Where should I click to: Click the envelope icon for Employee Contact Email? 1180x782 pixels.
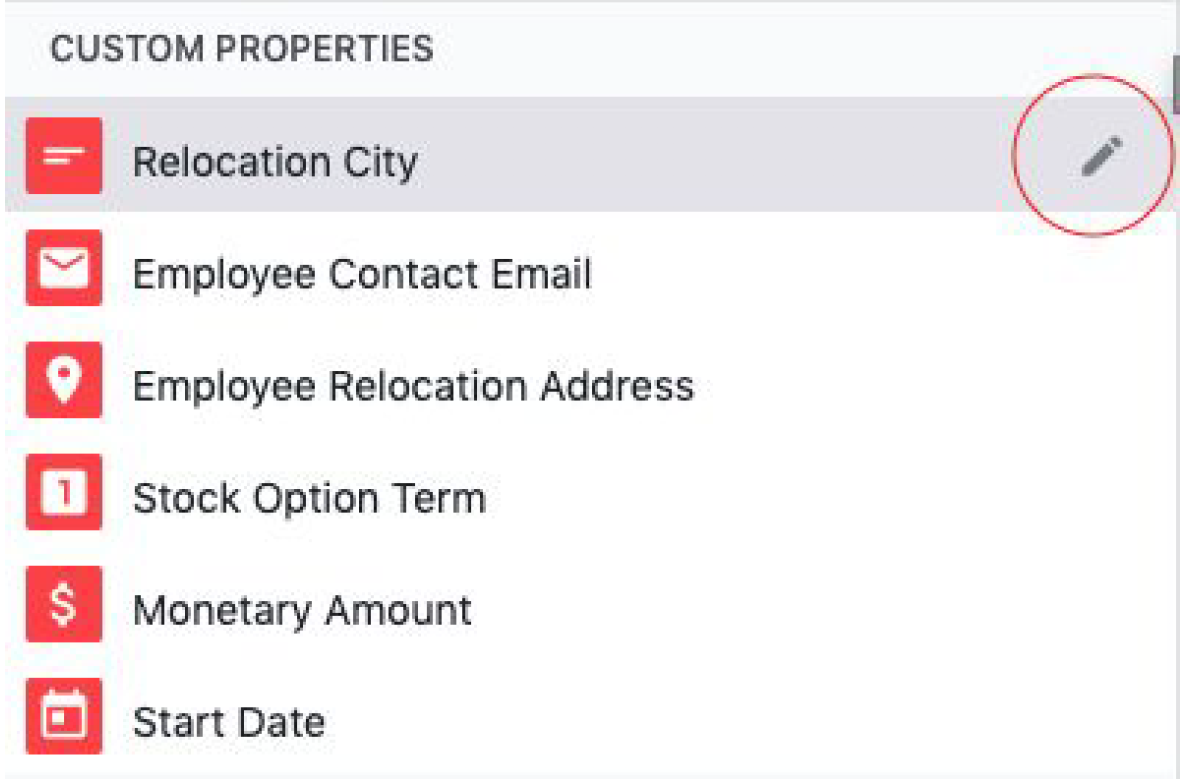tap(64, 267)
